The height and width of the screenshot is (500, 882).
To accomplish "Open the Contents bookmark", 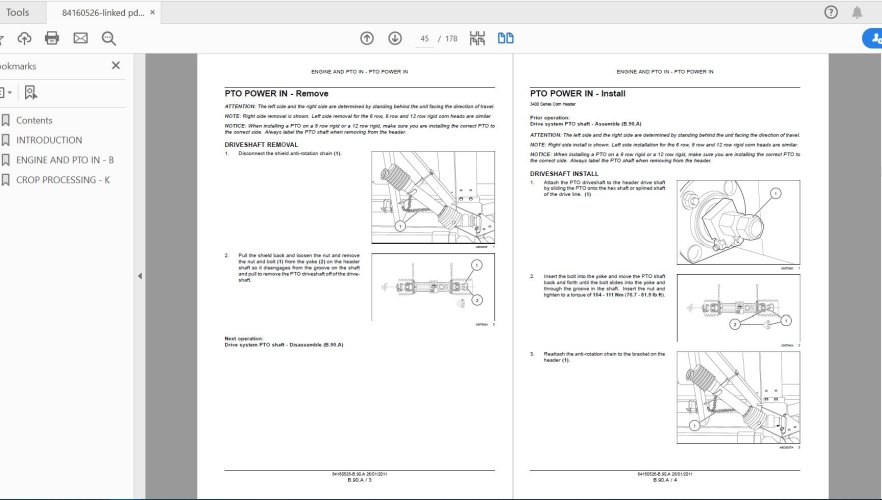I will pyautogui.click(x=34, y=120).
